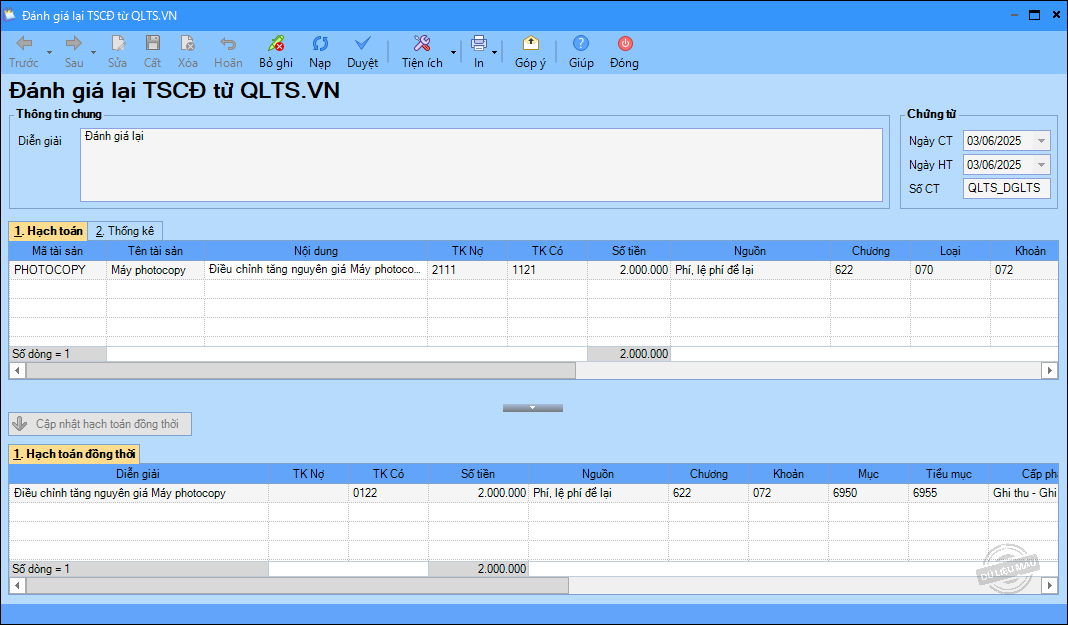
Task: Click the upper grid horizontal scrollbar thumb
Action: click(x=300, y=370)
